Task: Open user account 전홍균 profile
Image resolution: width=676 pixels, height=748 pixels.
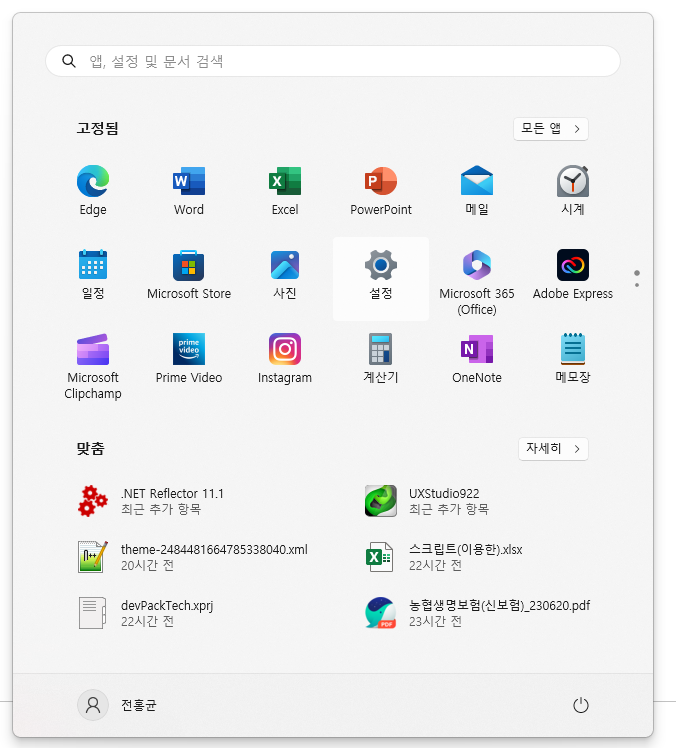Action: pos(117,705)
